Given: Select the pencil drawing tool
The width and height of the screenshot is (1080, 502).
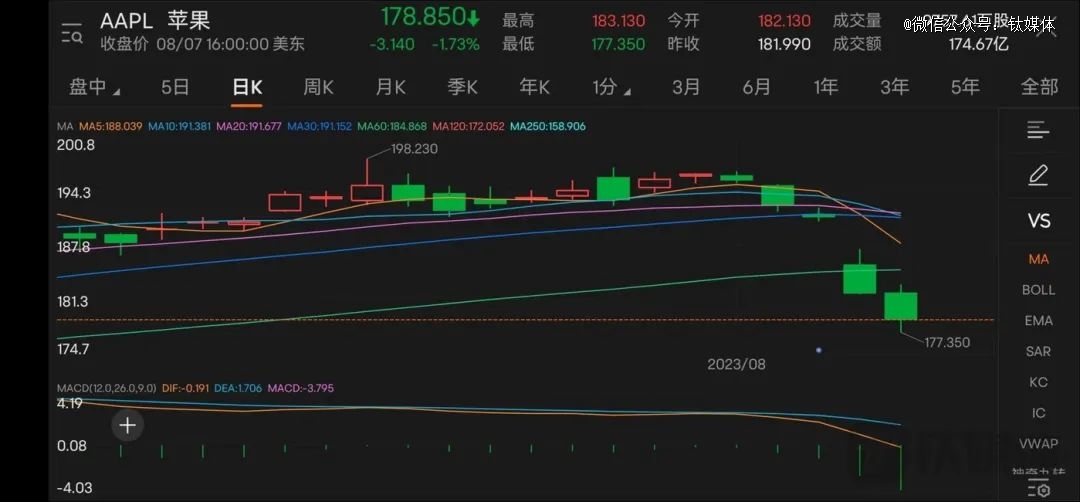Looking at the screenshot, I should [1038, 175].
